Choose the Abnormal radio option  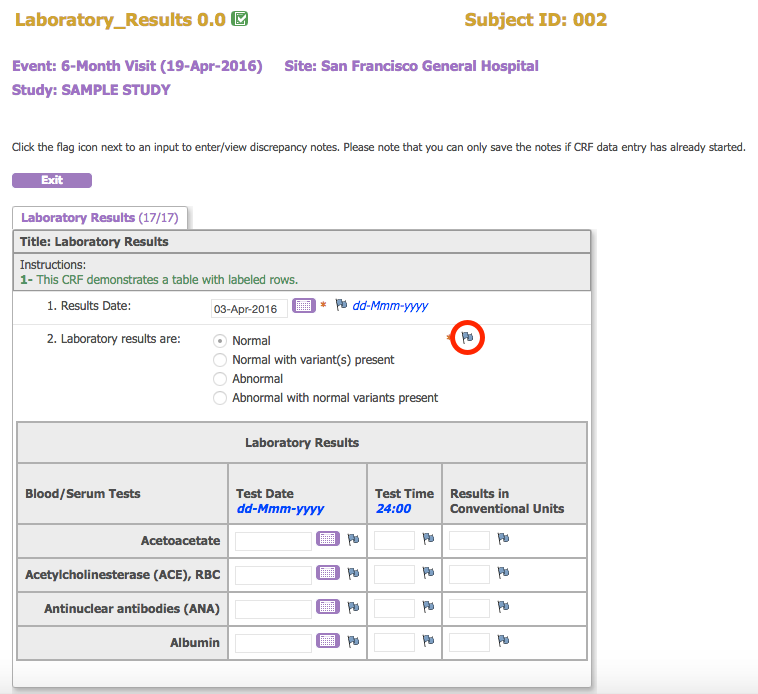220,379
